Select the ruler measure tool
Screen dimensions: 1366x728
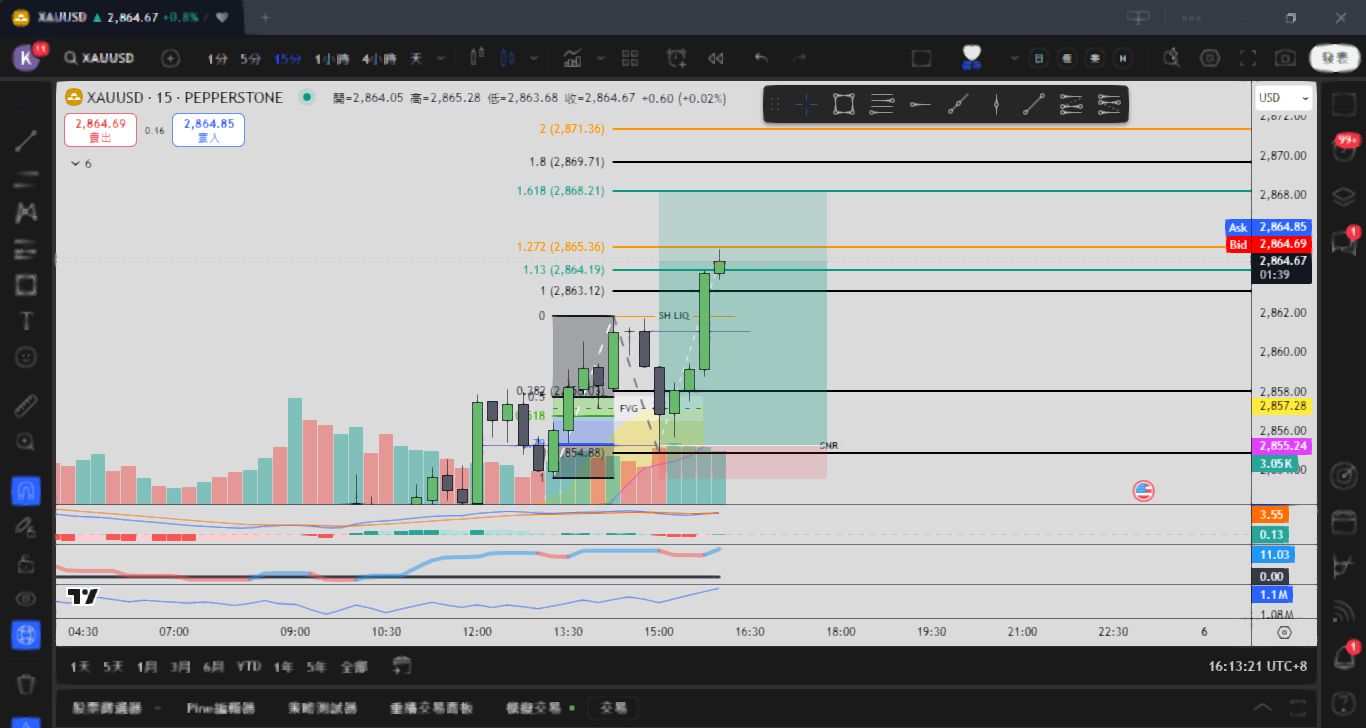pos(26,406)
